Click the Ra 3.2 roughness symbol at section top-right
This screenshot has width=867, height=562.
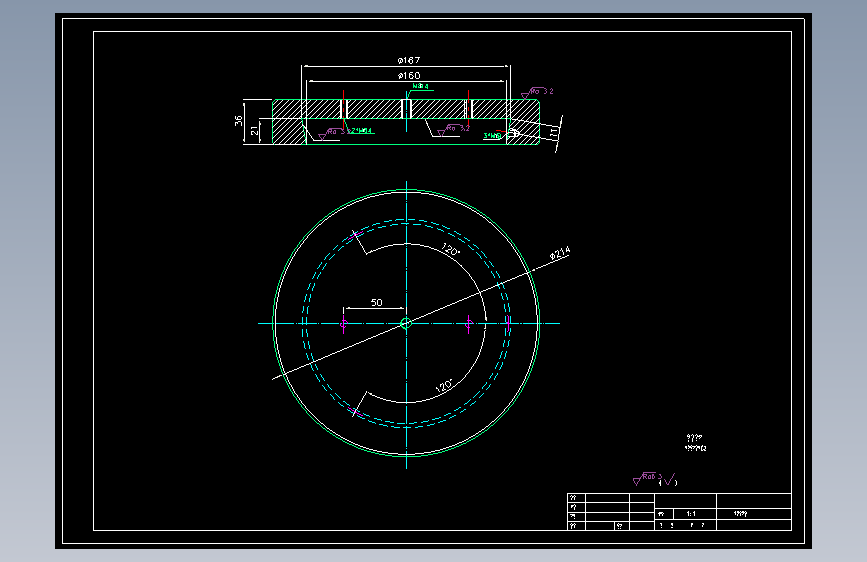[x=537, y=92]
